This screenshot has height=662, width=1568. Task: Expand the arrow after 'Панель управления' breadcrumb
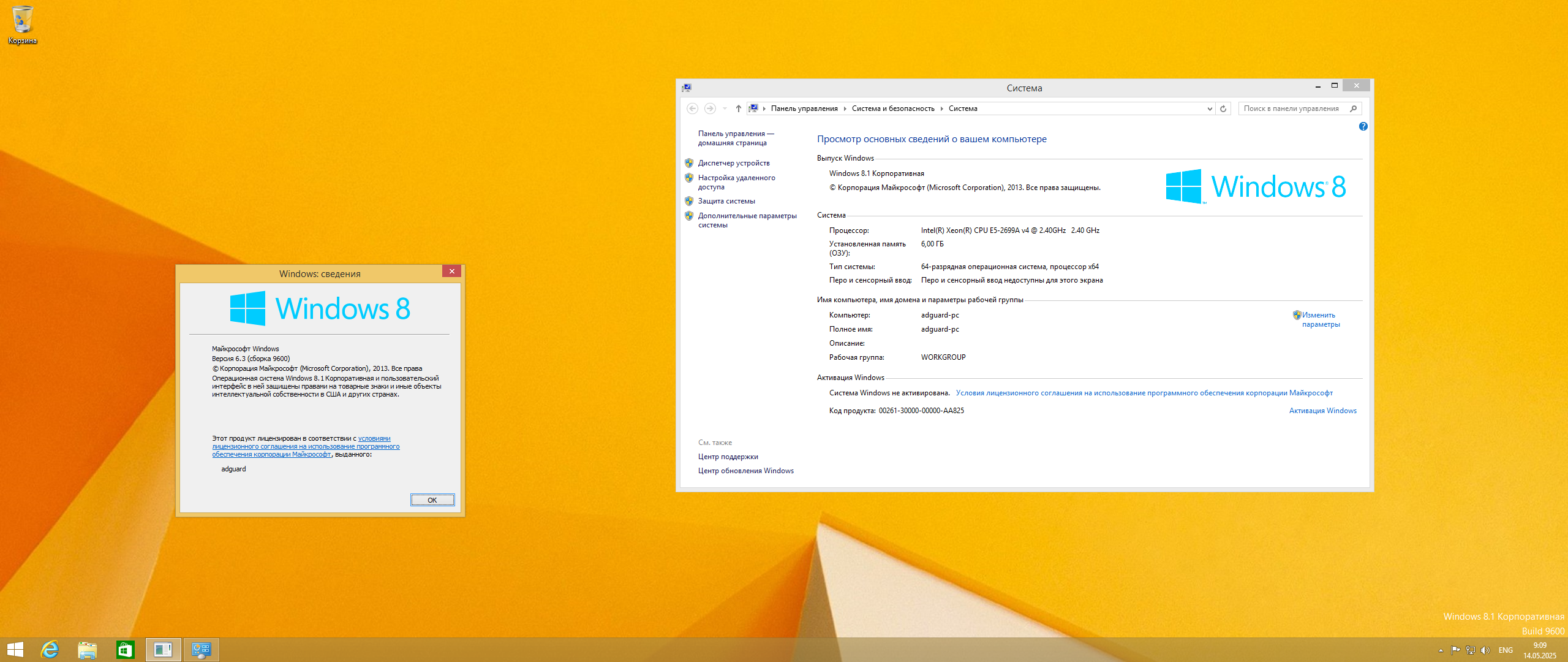click(845, 108)
